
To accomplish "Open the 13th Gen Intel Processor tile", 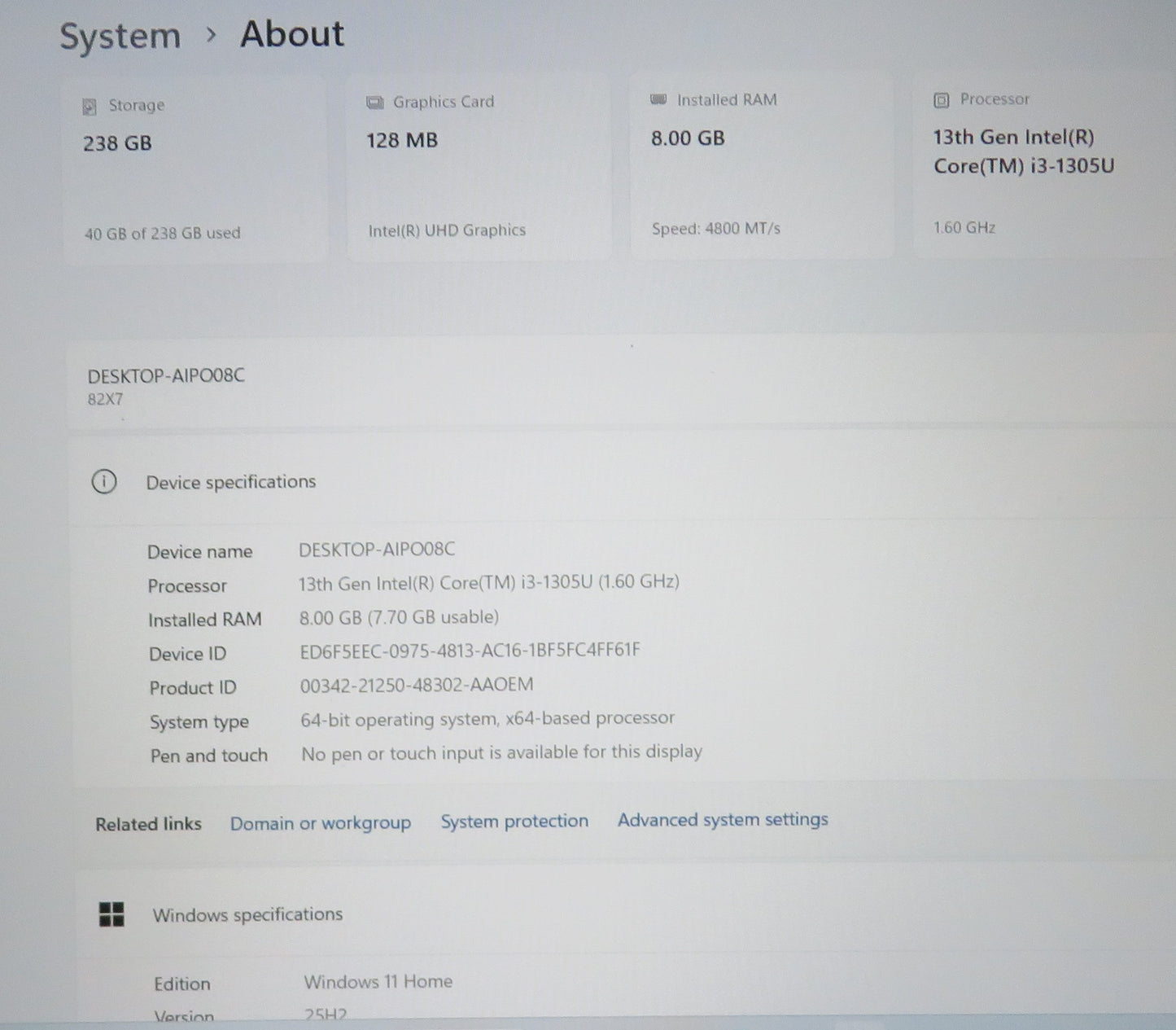I will click(1045, 164).
